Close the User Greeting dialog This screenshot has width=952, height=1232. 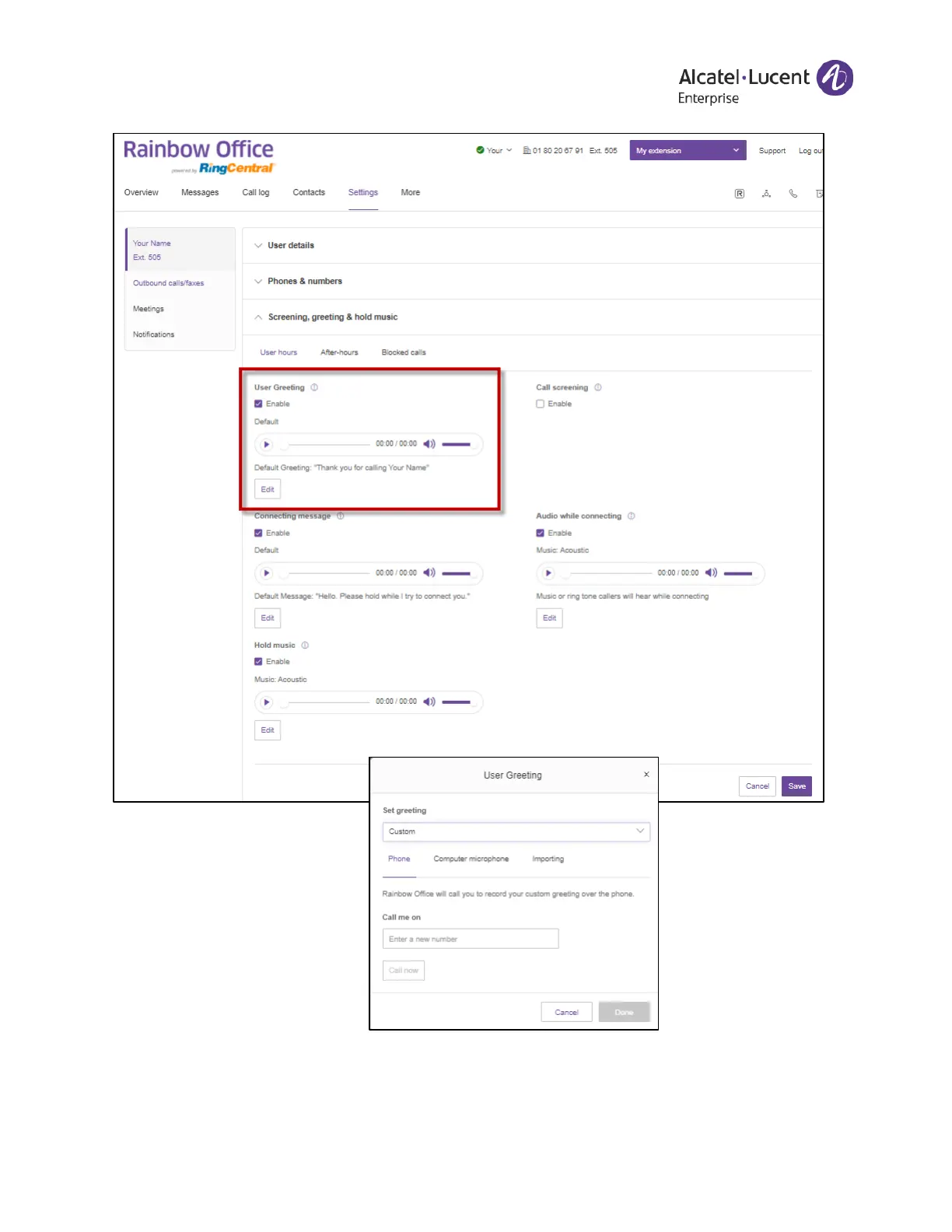point(646,775)
